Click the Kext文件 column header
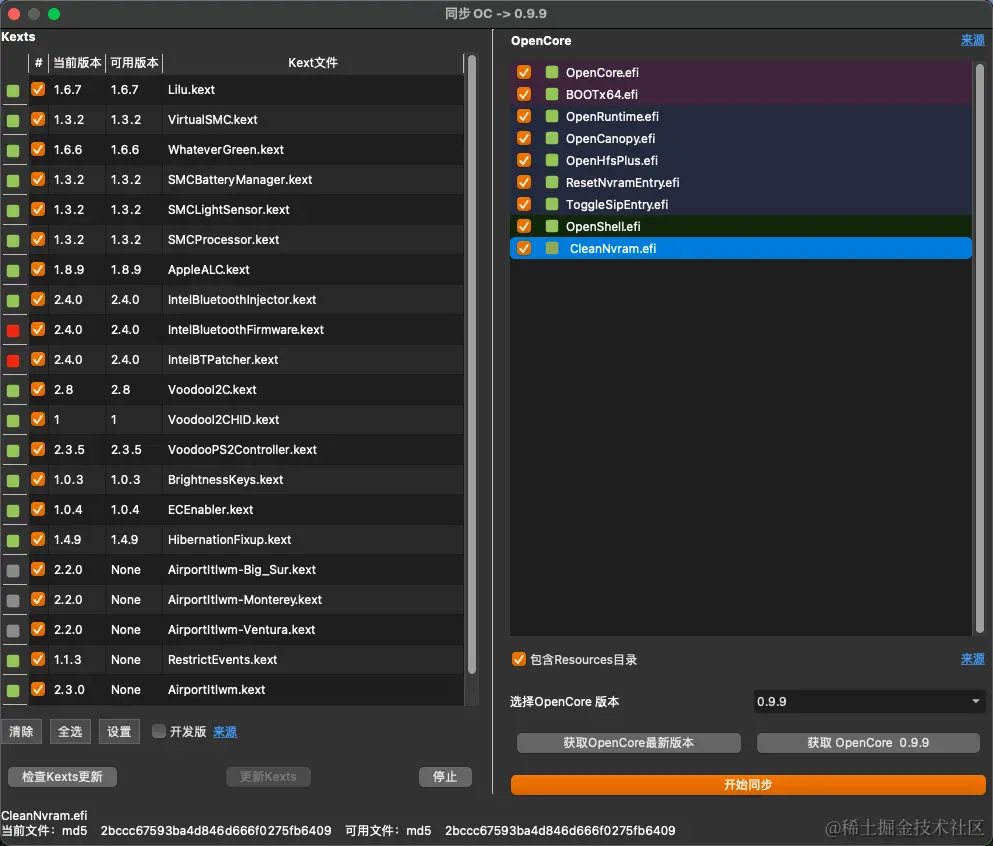 (313, 63)
